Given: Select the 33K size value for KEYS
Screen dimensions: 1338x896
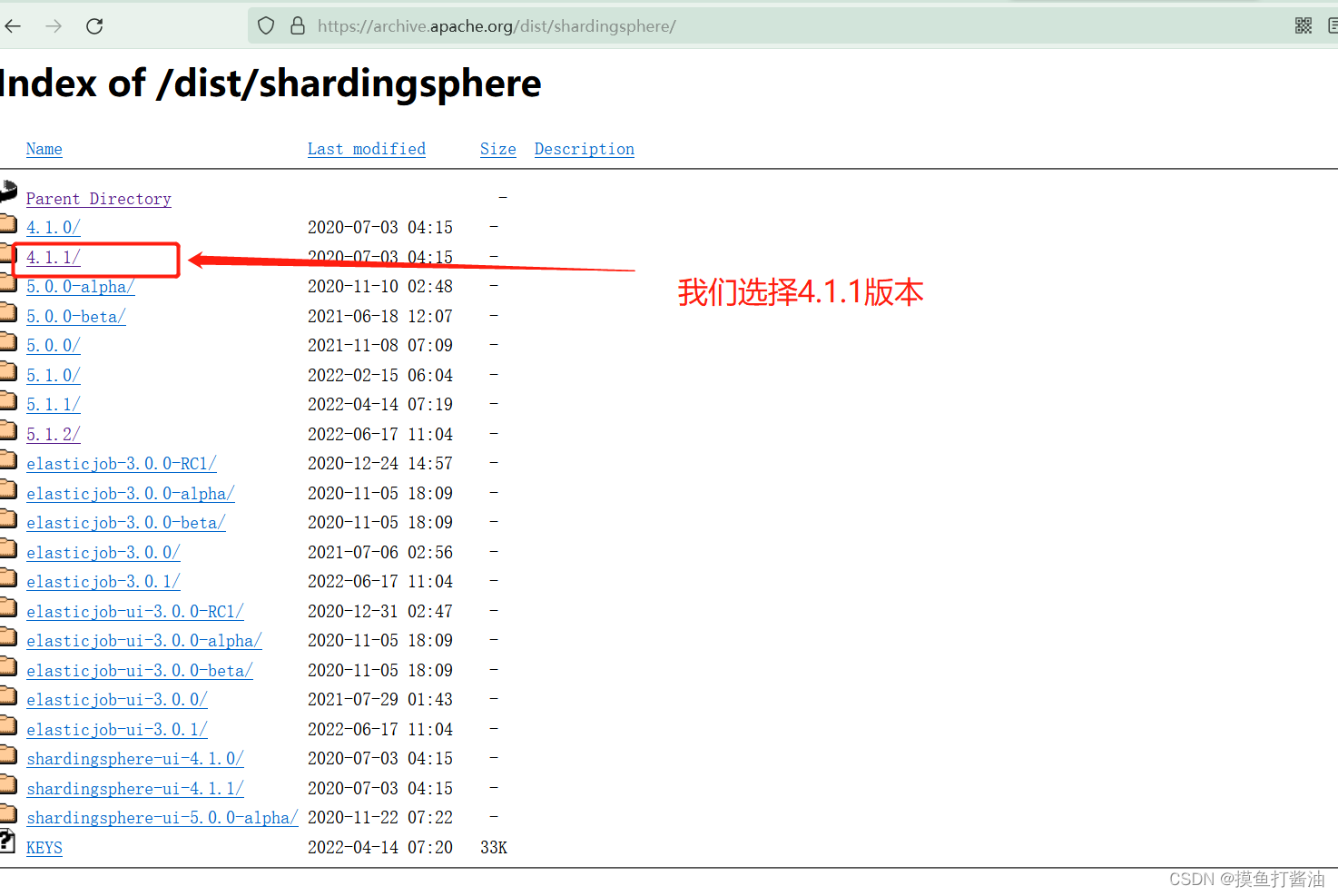Looking at the screenshot, I should click(x=494, y=848).
